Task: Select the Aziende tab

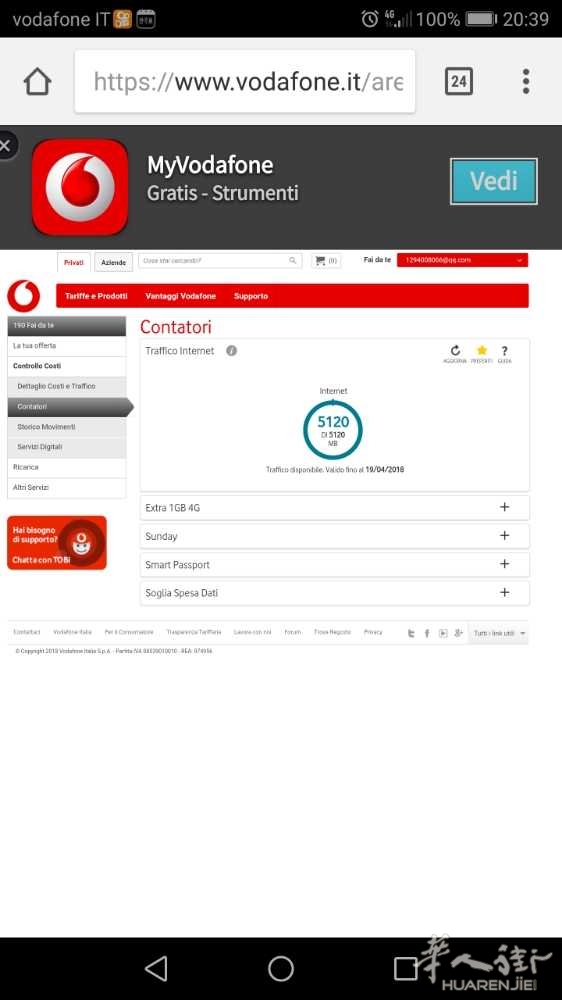Action: point(114,262)
